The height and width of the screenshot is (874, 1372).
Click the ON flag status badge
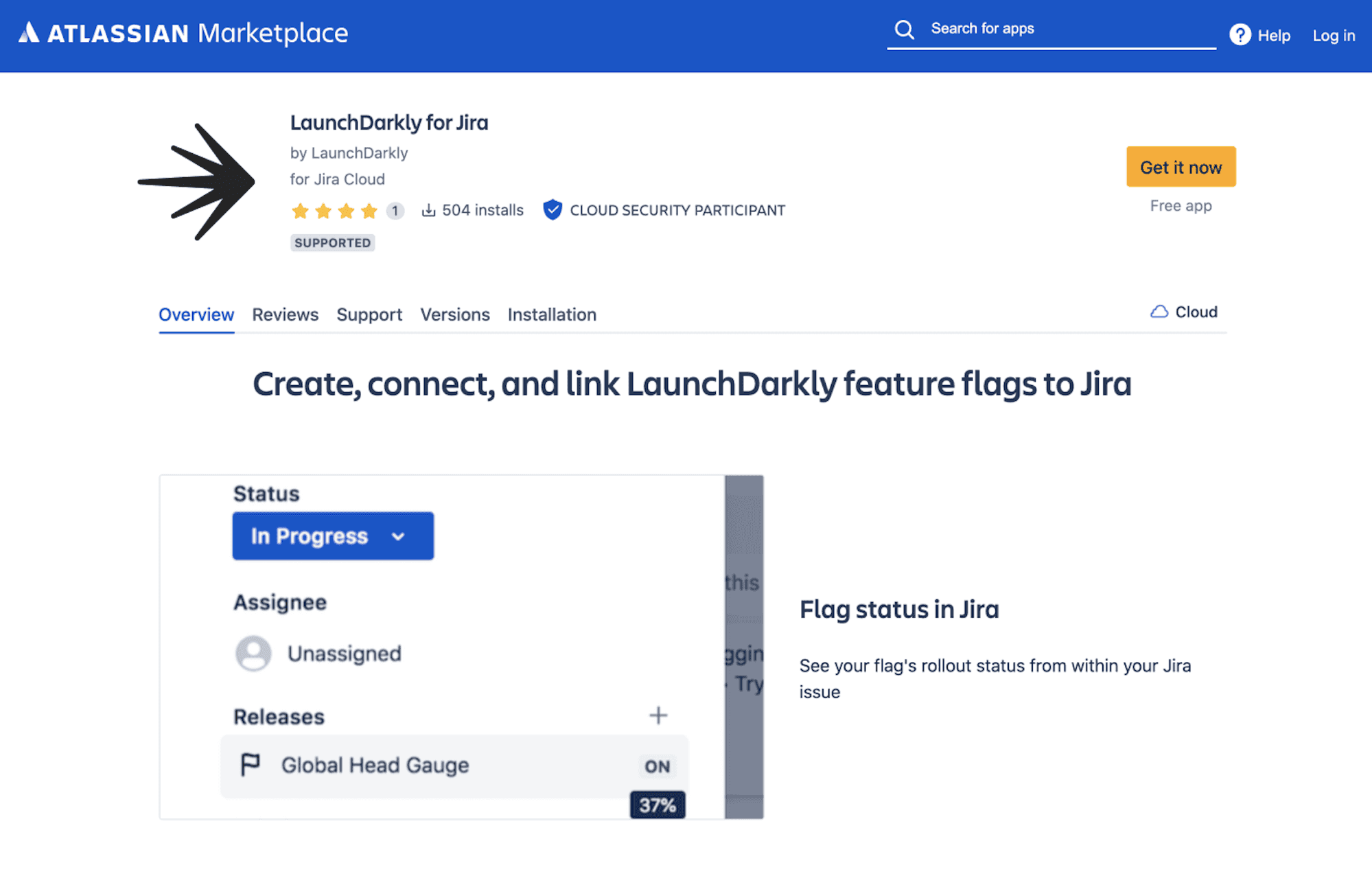[657, 766]
